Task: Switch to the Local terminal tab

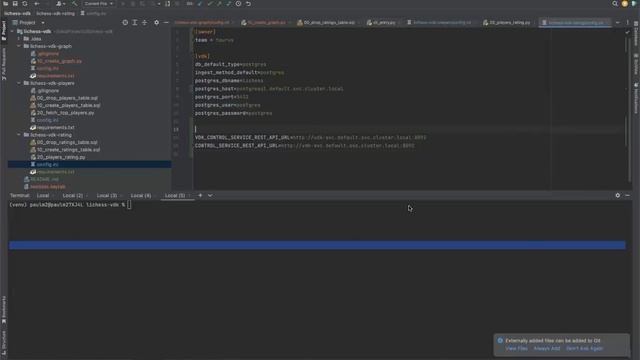Action: [42, 196]
